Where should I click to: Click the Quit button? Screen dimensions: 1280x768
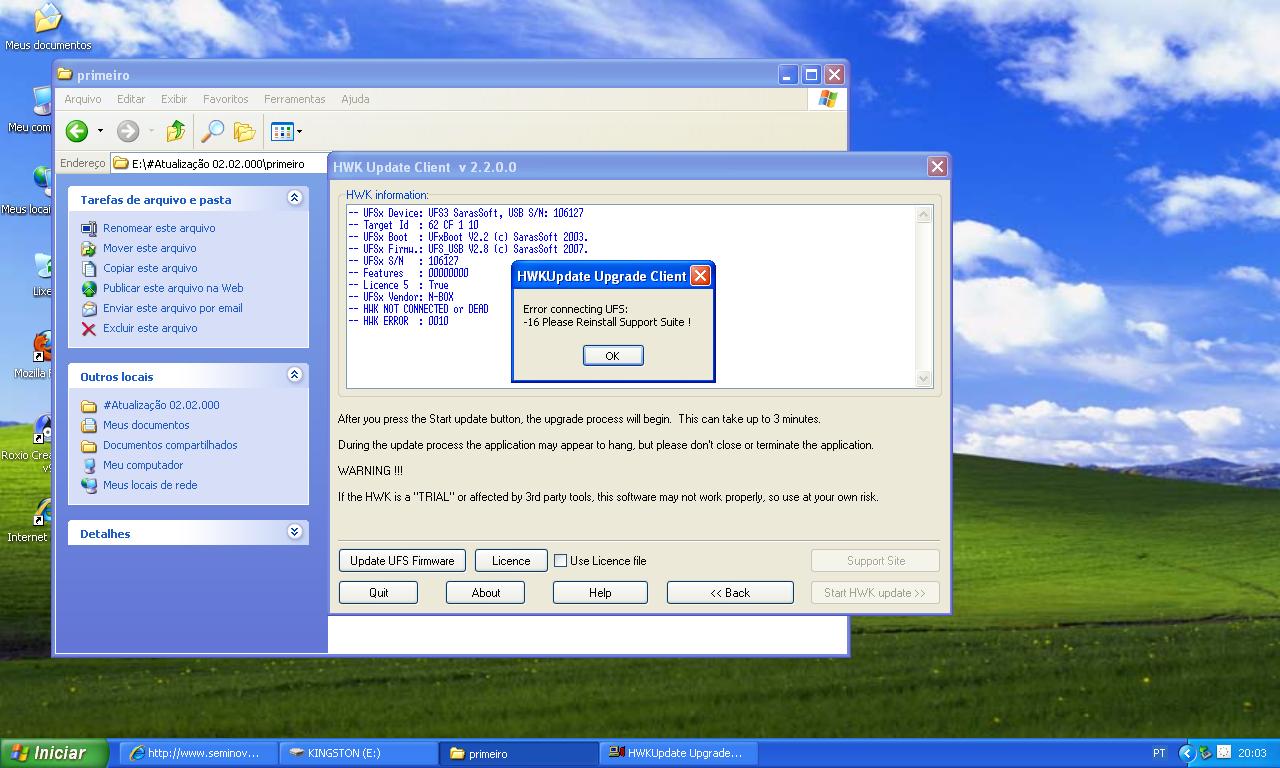coord(378,593)
